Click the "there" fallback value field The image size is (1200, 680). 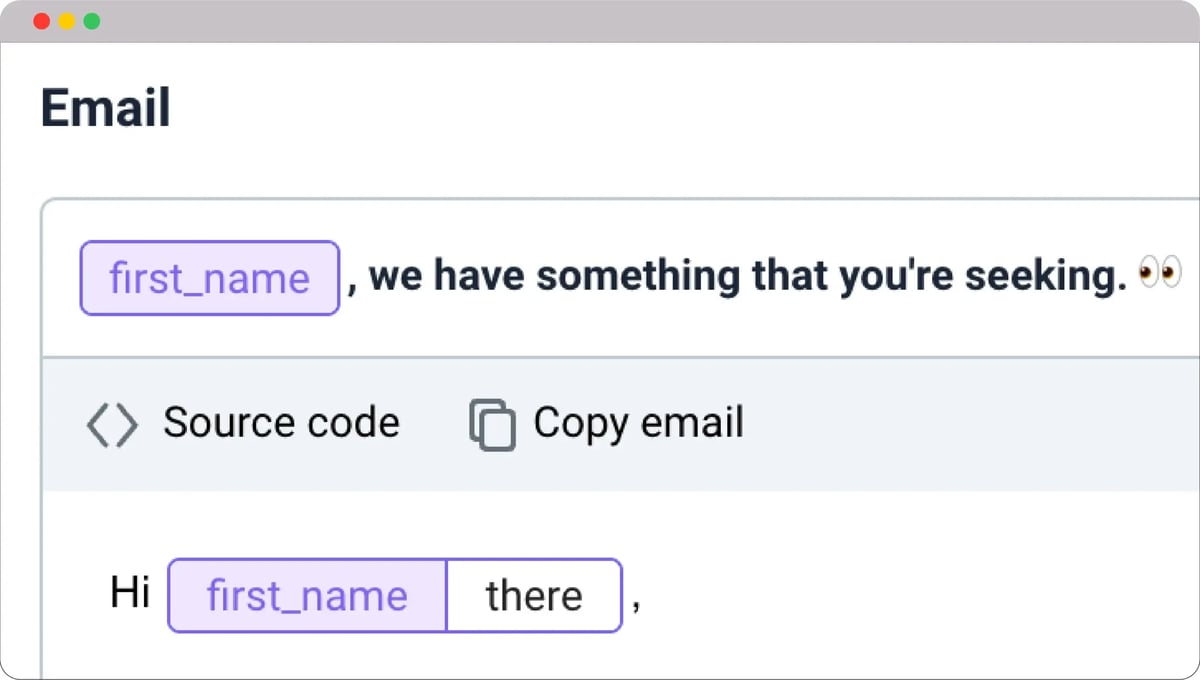click(x=534, y=596)
